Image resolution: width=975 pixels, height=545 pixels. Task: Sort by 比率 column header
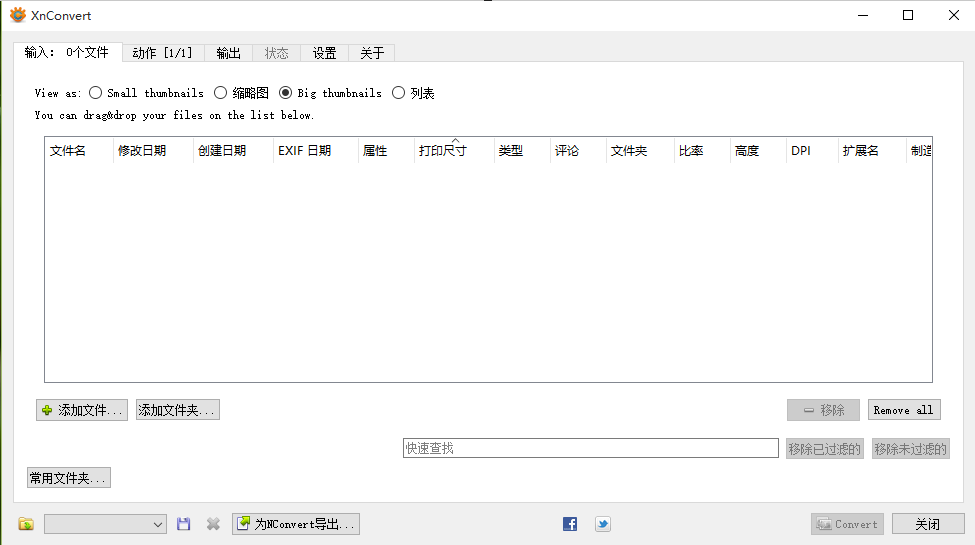point(703,151)
